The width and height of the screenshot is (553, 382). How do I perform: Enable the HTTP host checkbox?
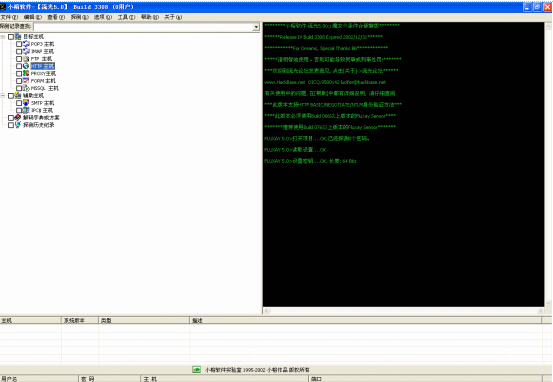pyautogui.click(x=19, y=66)
